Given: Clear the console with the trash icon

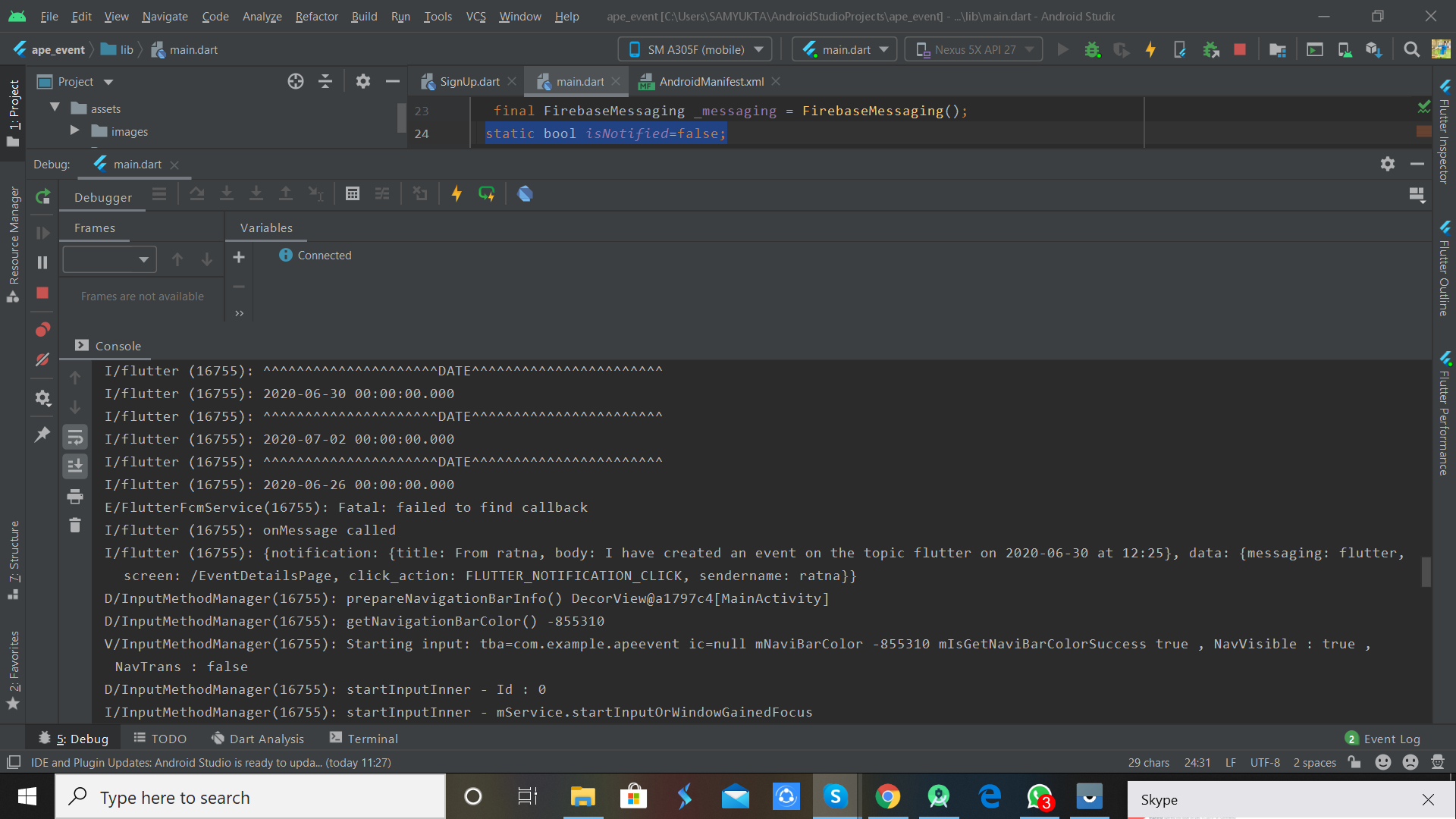Looking at the screenshot, I should (75, 525).
